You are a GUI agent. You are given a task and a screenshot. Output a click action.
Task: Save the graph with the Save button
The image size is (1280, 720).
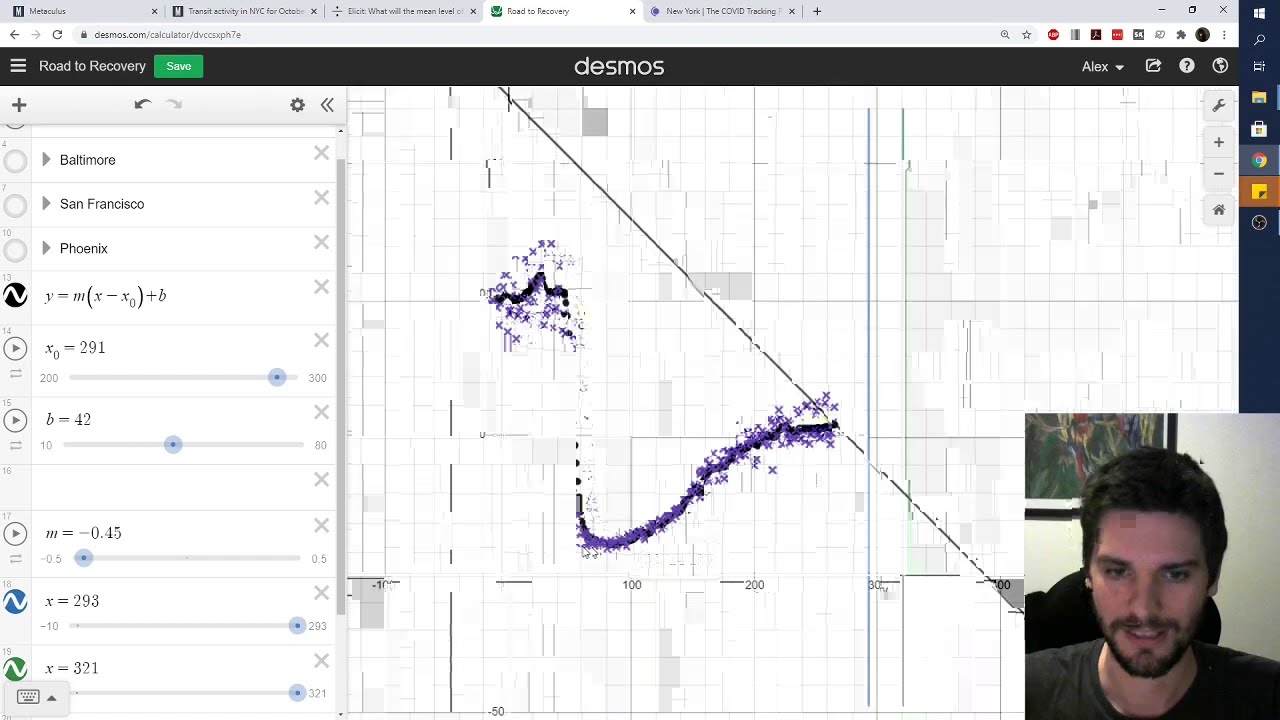(179, 66)
